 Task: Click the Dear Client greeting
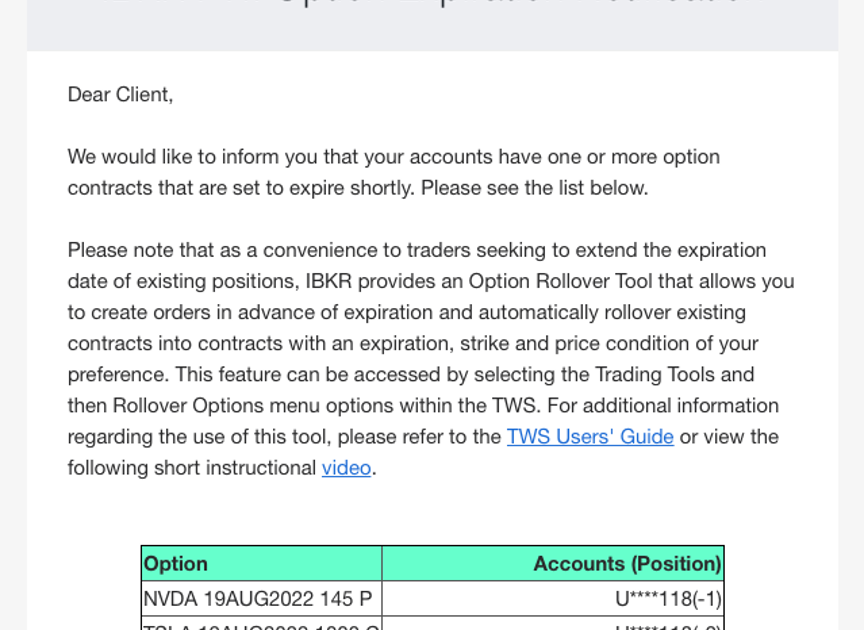pyautogui.click(x=120, y=95)
